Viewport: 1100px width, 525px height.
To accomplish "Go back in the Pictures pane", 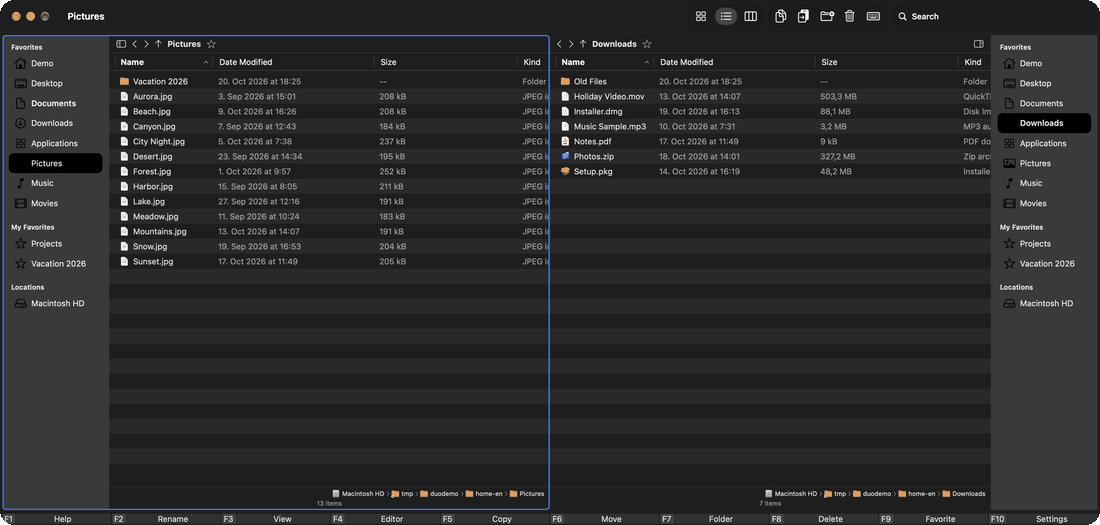I will (135, 44).
